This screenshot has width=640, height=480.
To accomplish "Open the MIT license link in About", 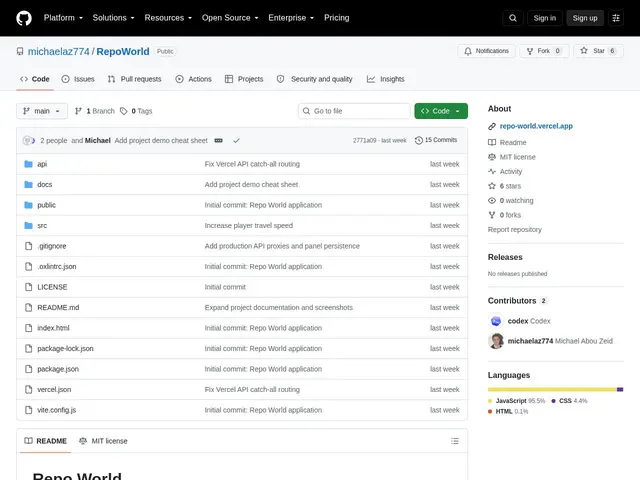I will [x=517, y=157].
